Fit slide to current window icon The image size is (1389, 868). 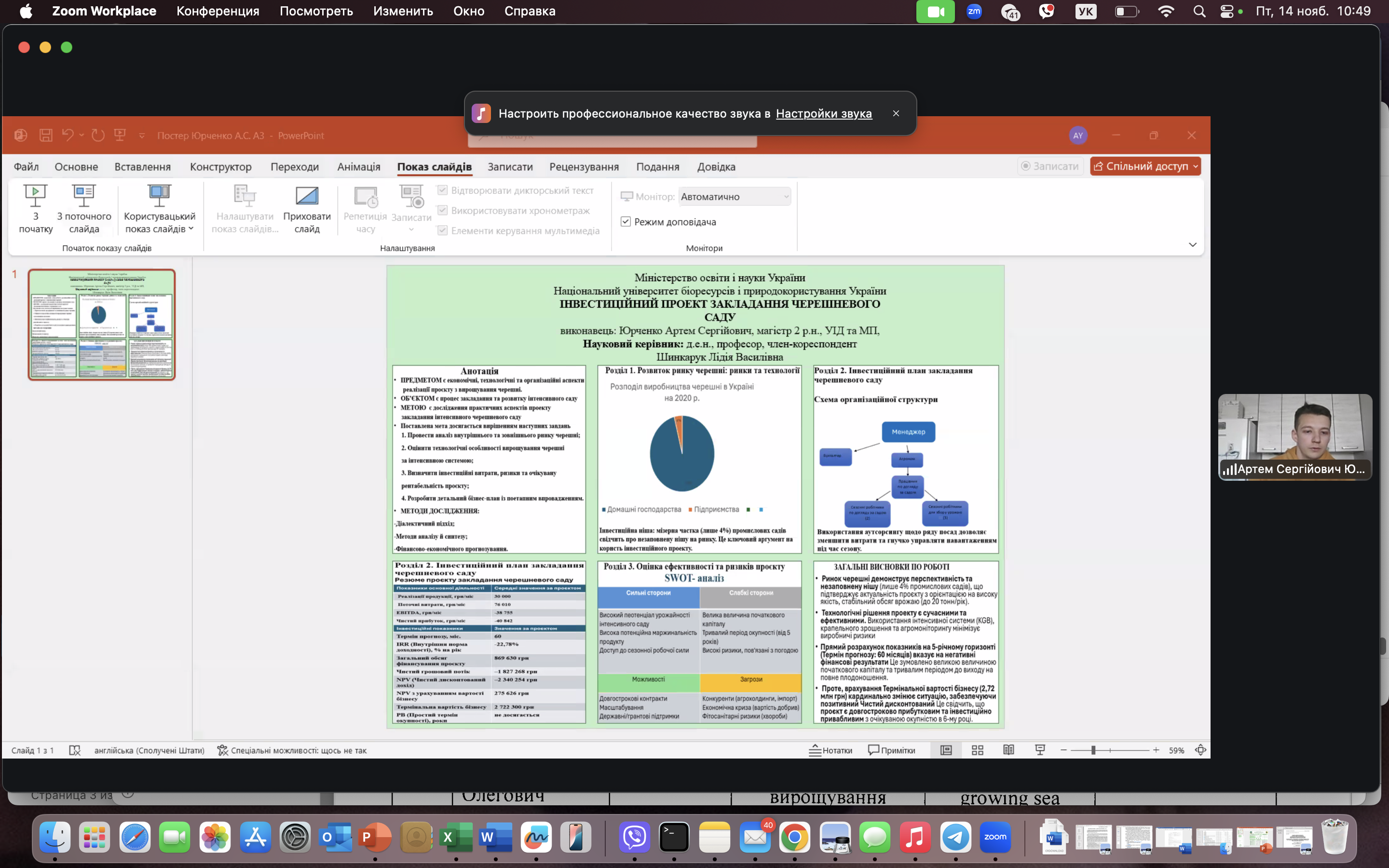coord(1200,750)
